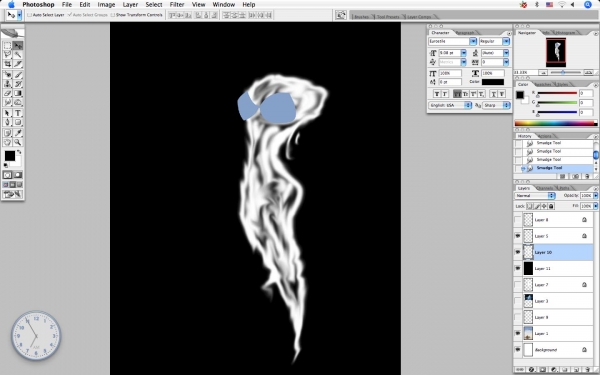Activate the Hand tool
The width and height of the screenshot is (600, 375).
point(7,142)
